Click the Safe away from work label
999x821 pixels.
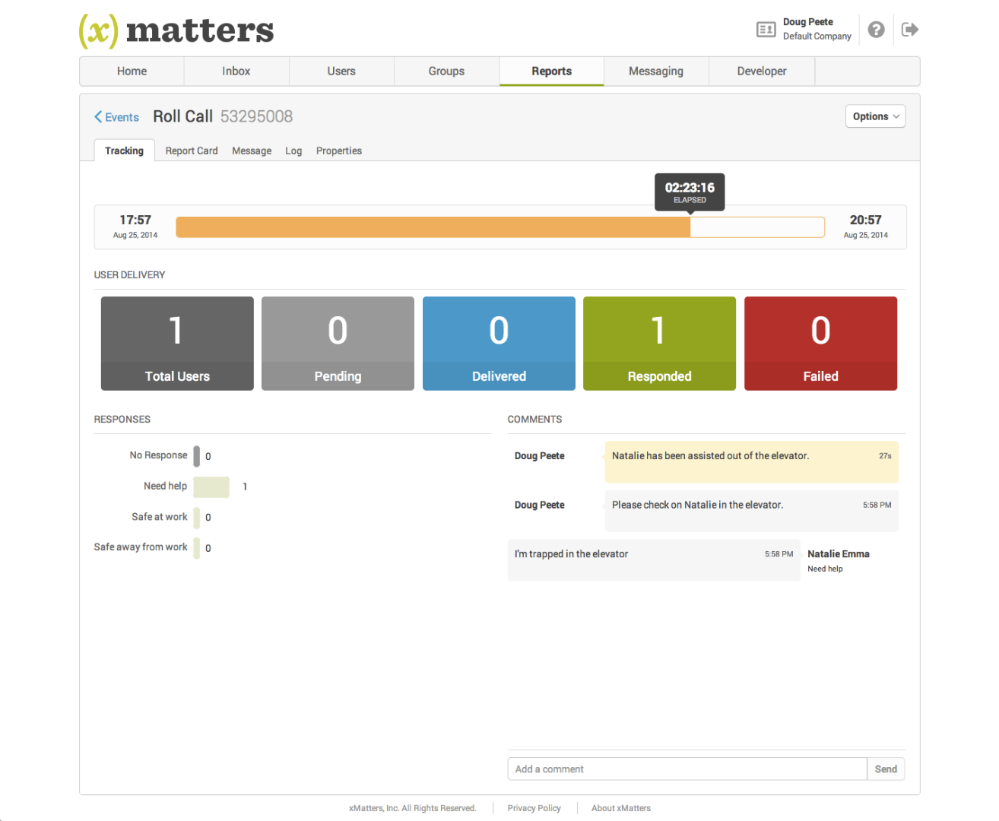click(141, 547)
